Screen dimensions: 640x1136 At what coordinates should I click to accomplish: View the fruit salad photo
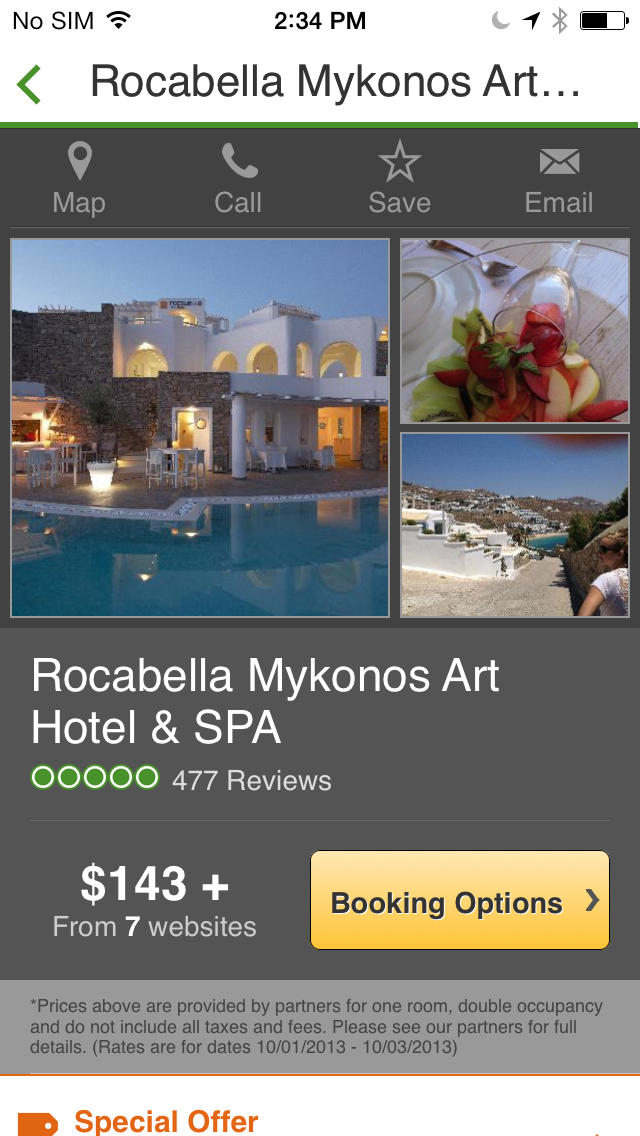(x=515, y=331)
